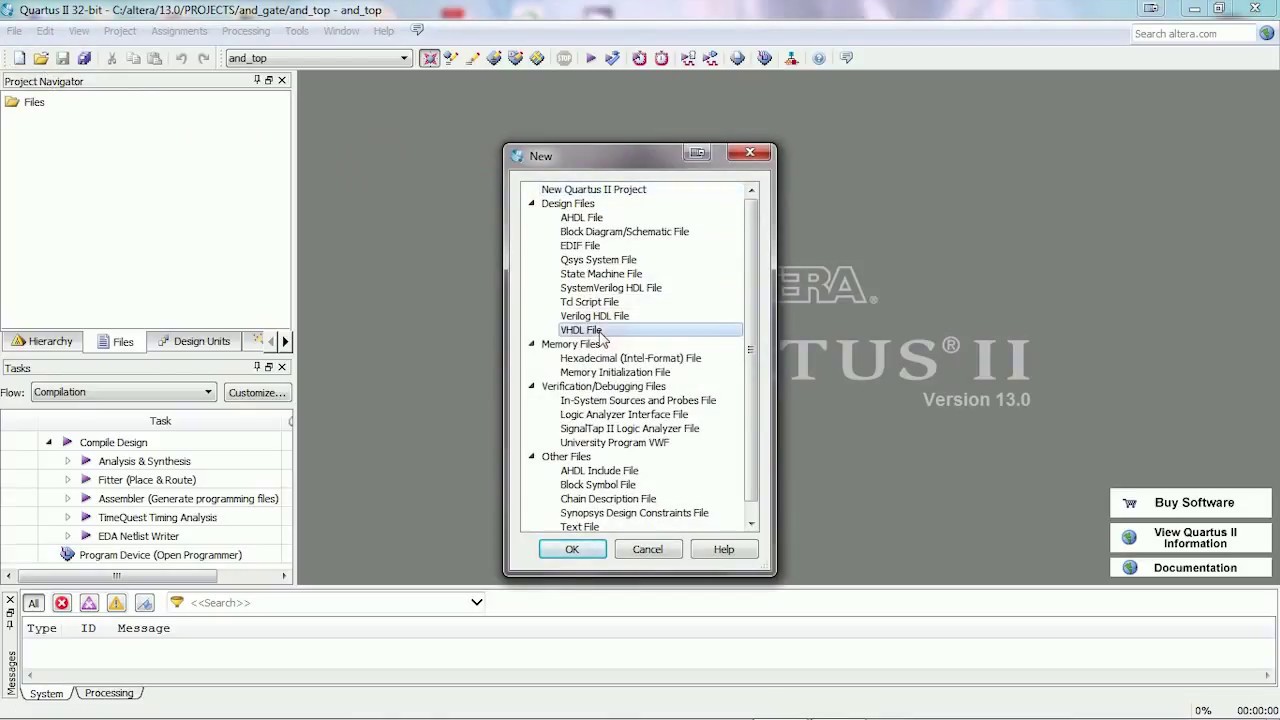Viewport: 1280px width, 720px height.
Task: Click the Stop Processing icon
Action: pos(564,58)
